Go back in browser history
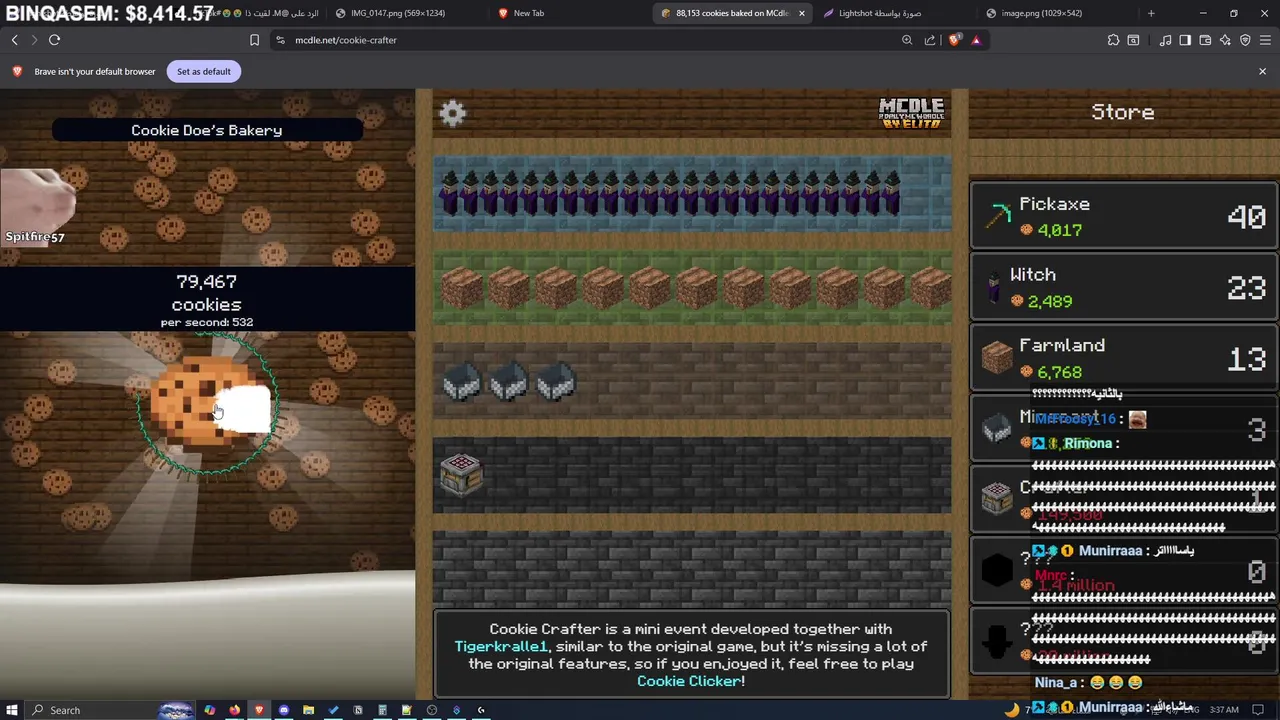This screenshot has height=720, width=1280. click(x=15, y=40)
